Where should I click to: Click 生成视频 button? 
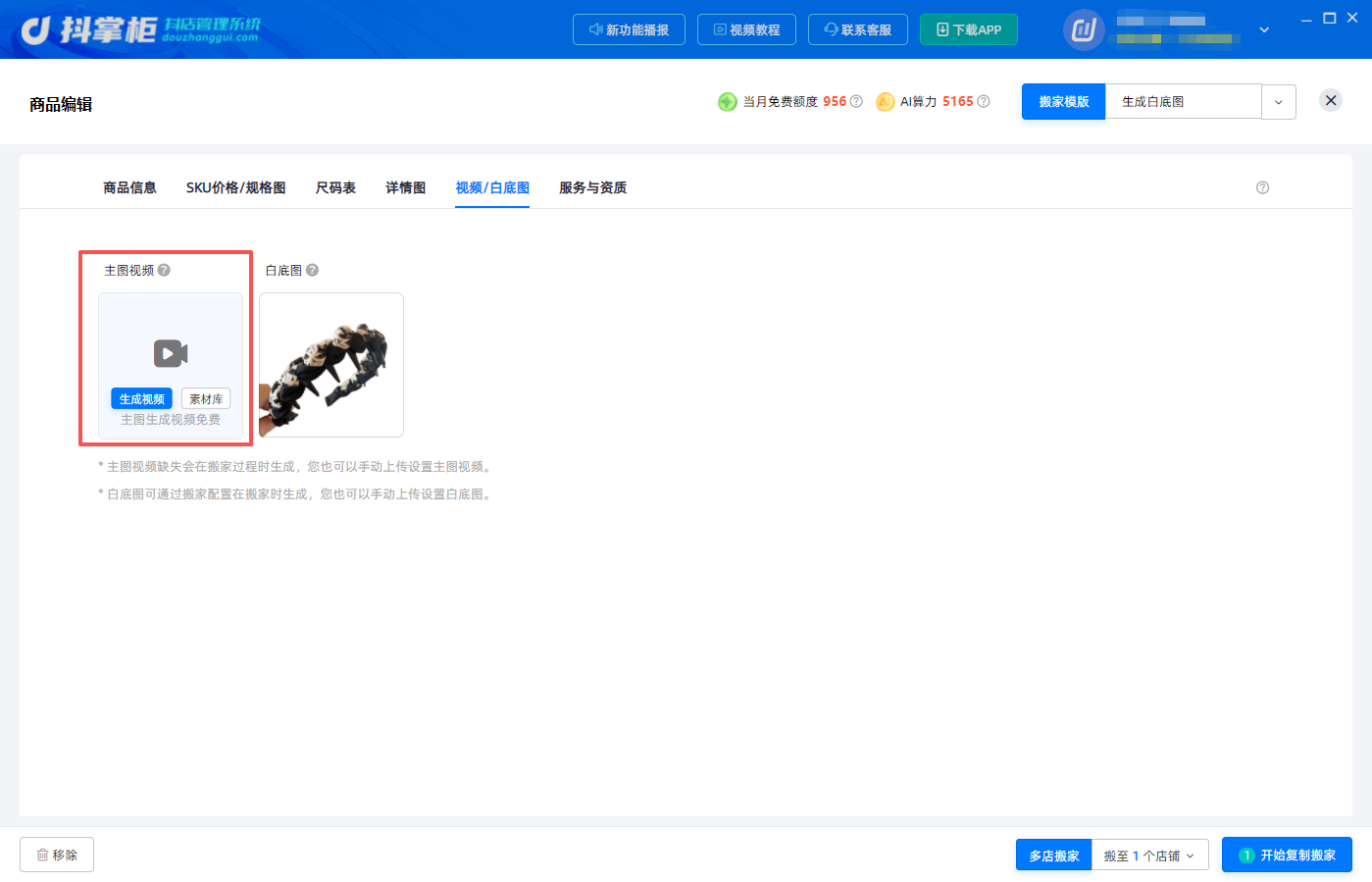point(141,398)
